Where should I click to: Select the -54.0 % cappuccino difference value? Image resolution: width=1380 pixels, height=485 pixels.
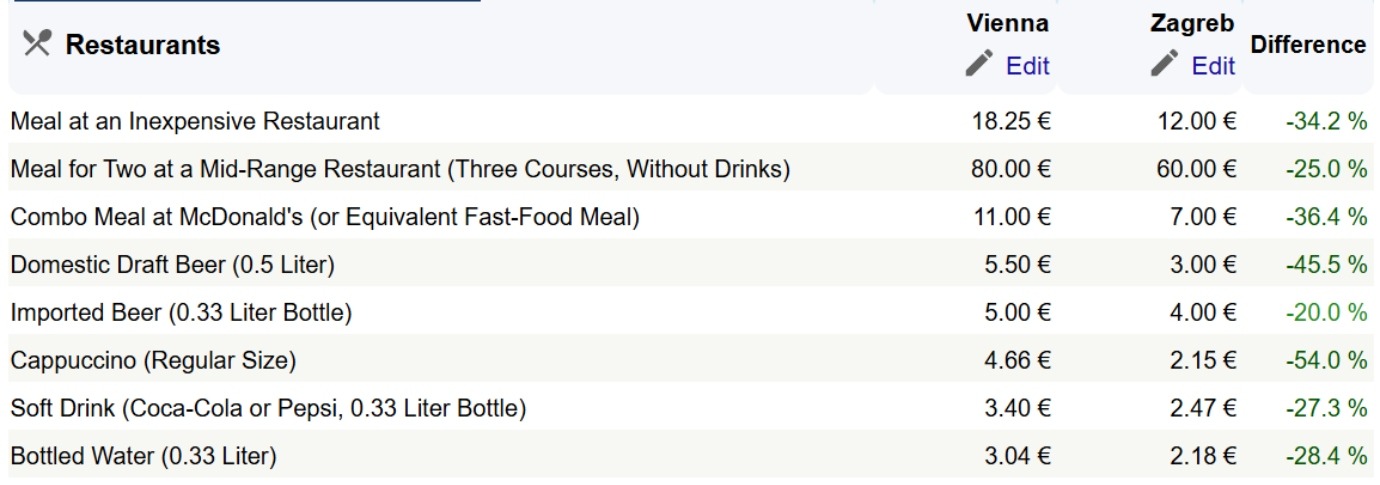[1326, 361]
